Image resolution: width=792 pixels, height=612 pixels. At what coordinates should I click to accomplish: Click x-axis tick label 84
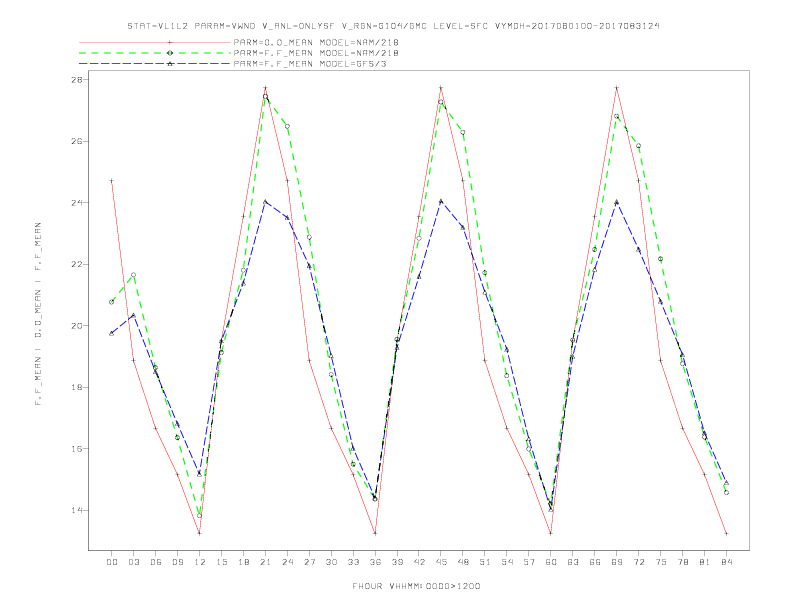click(x=726, y=562)
